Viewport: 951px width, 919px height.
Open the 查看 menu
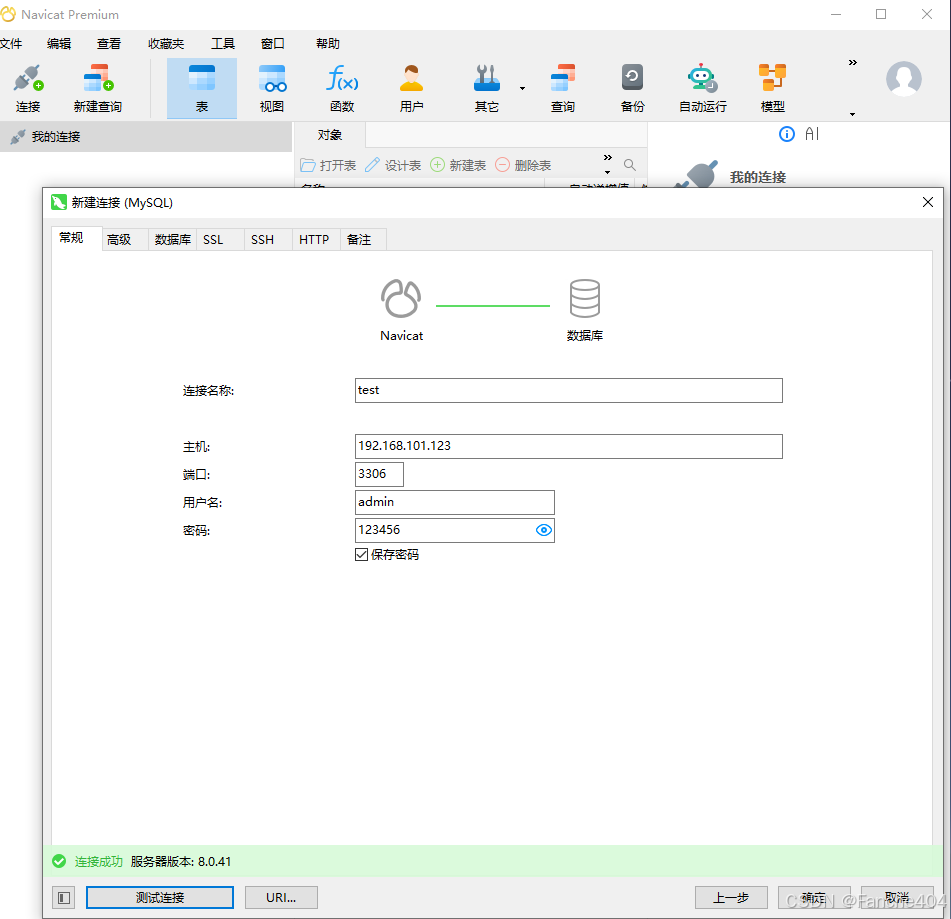click(109, 44)
